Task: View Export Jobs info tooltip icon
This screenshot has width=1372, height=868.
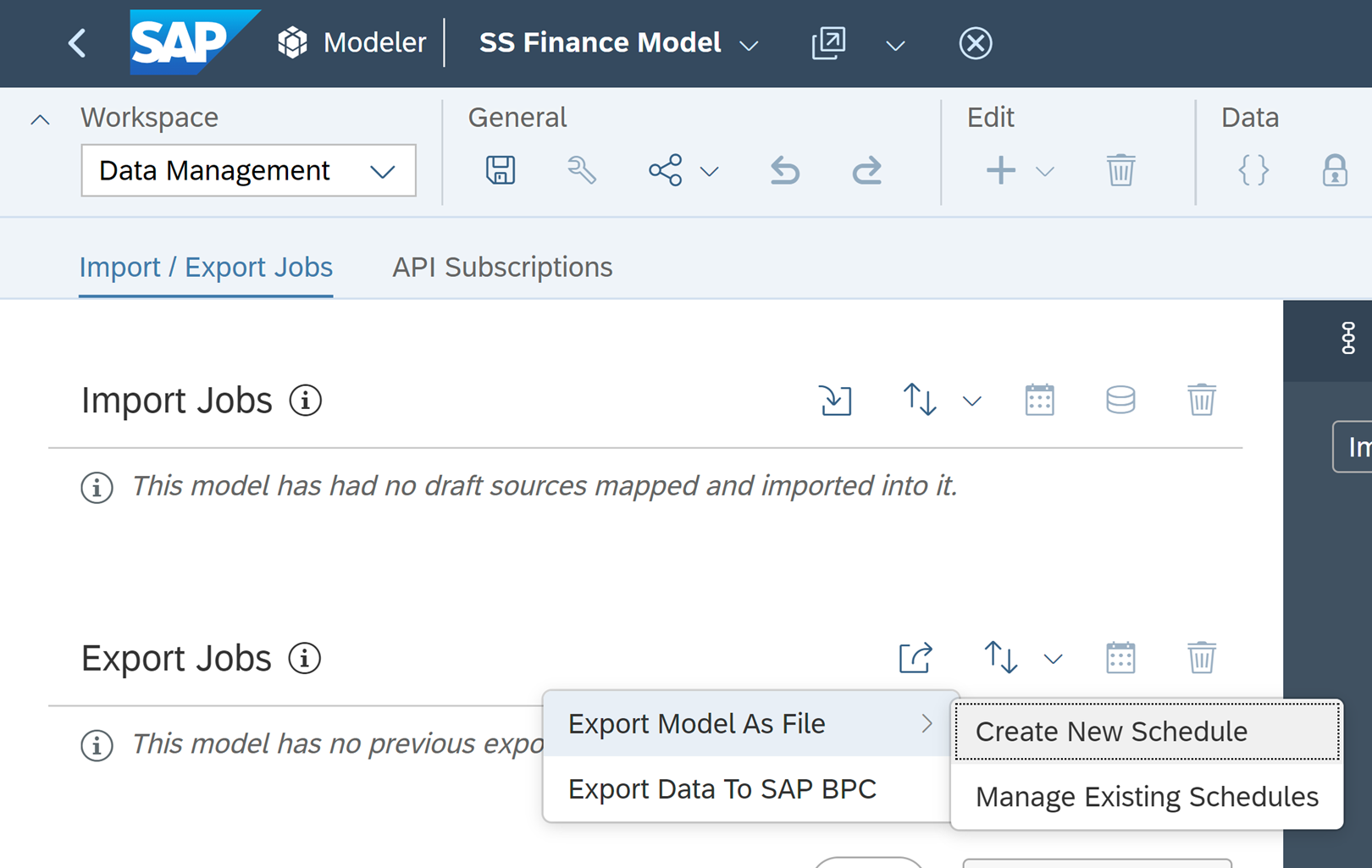Action: pyautogui.click(x=304, y=658)
